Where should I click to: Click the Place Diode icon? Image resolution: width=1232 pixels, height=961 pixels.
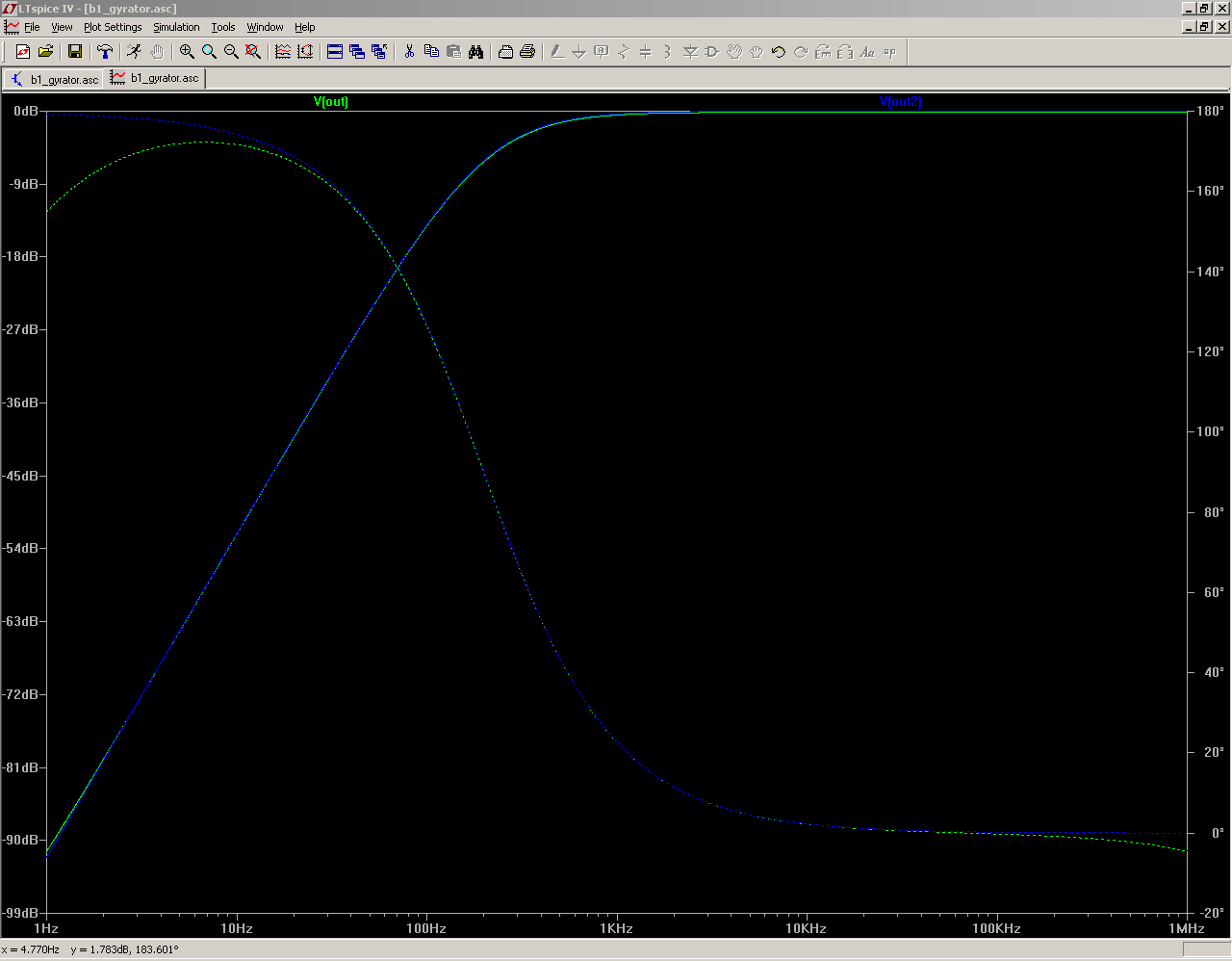click(x=690, y=52)
